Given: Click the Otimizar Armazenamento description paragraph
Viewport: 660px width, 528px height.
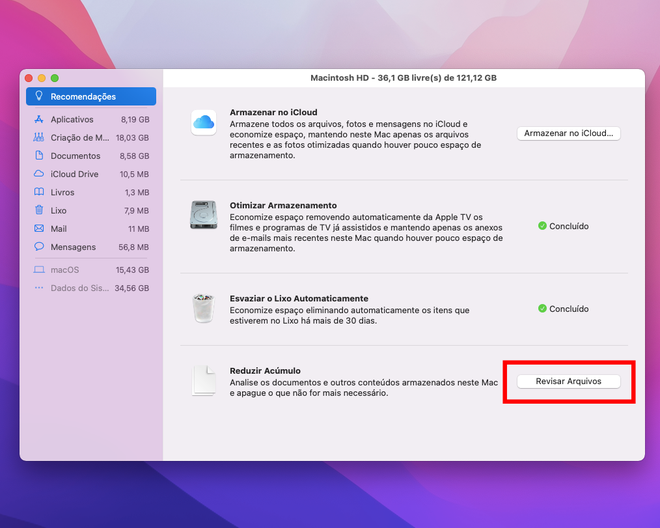Looking at the screenshot, I should coord(366,233).
